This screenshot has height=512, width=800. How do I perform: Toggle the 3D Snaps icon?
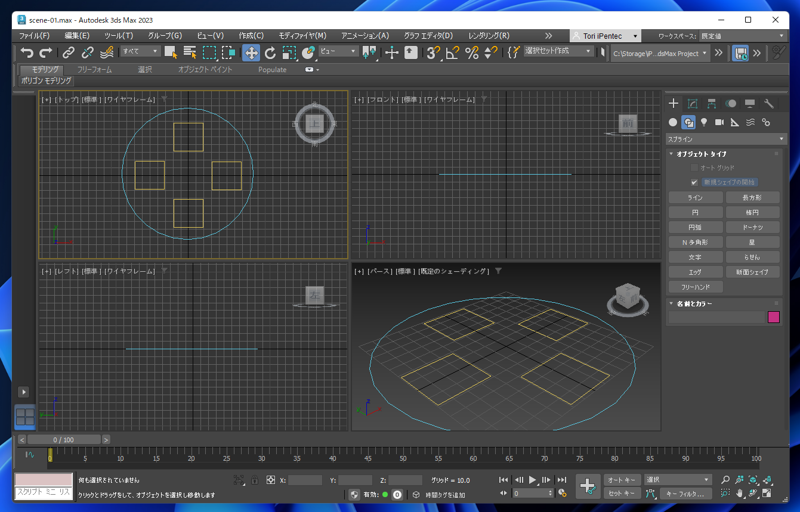click(433, 53)
